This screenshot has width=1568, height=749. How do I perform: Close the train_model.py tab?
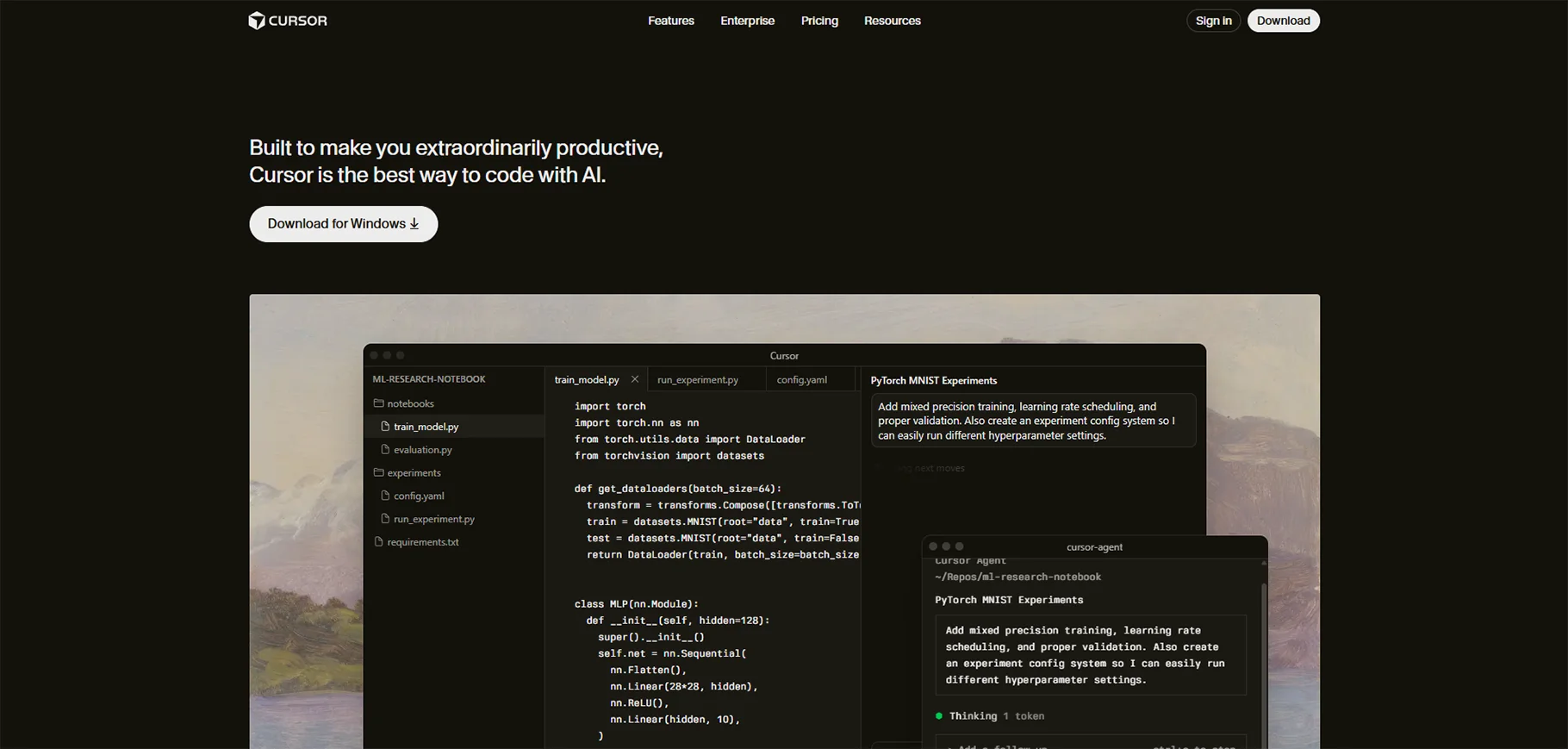tap(635, 379)
